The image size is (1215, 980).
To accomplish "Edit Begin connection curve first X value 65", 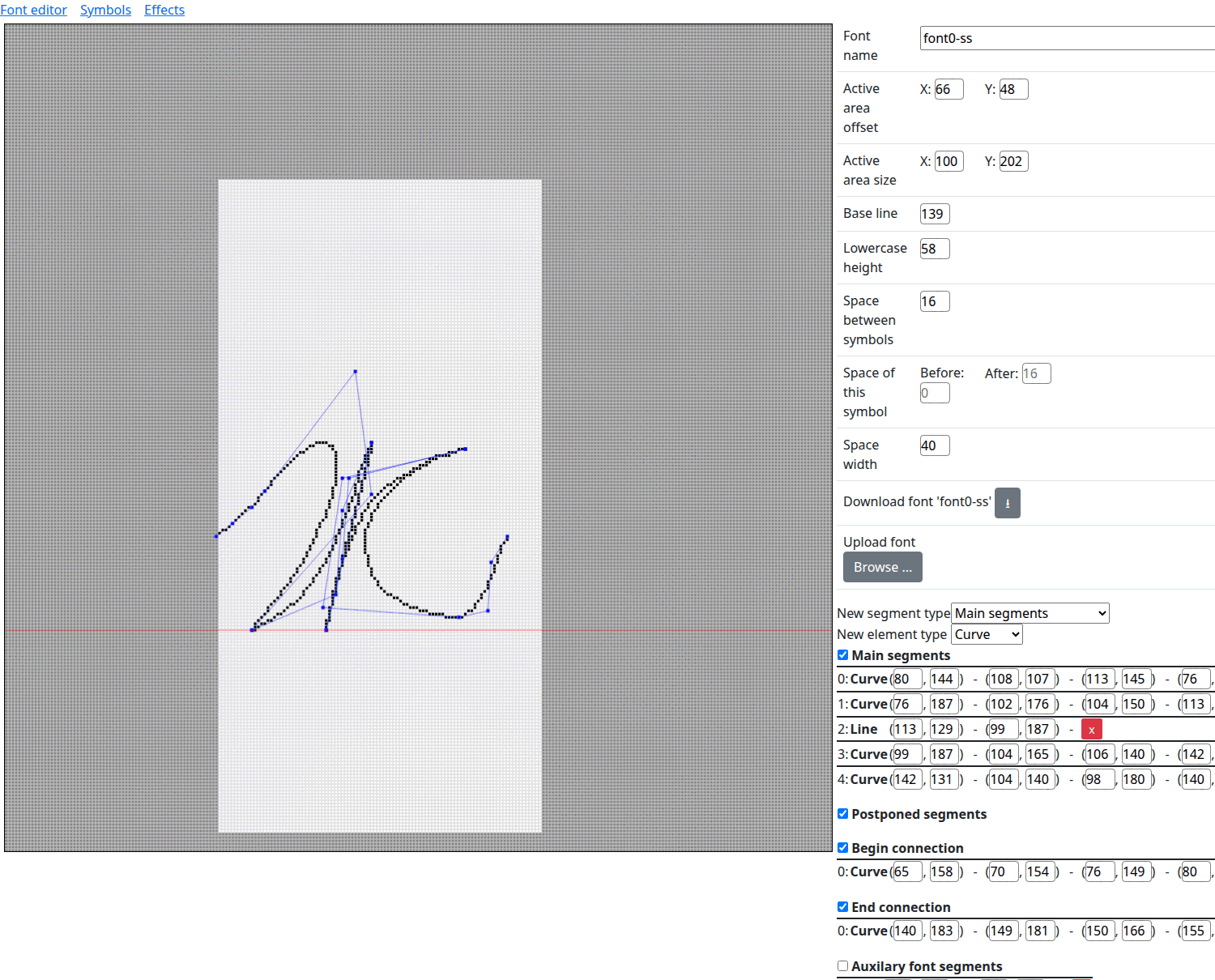I will [907, 871].
